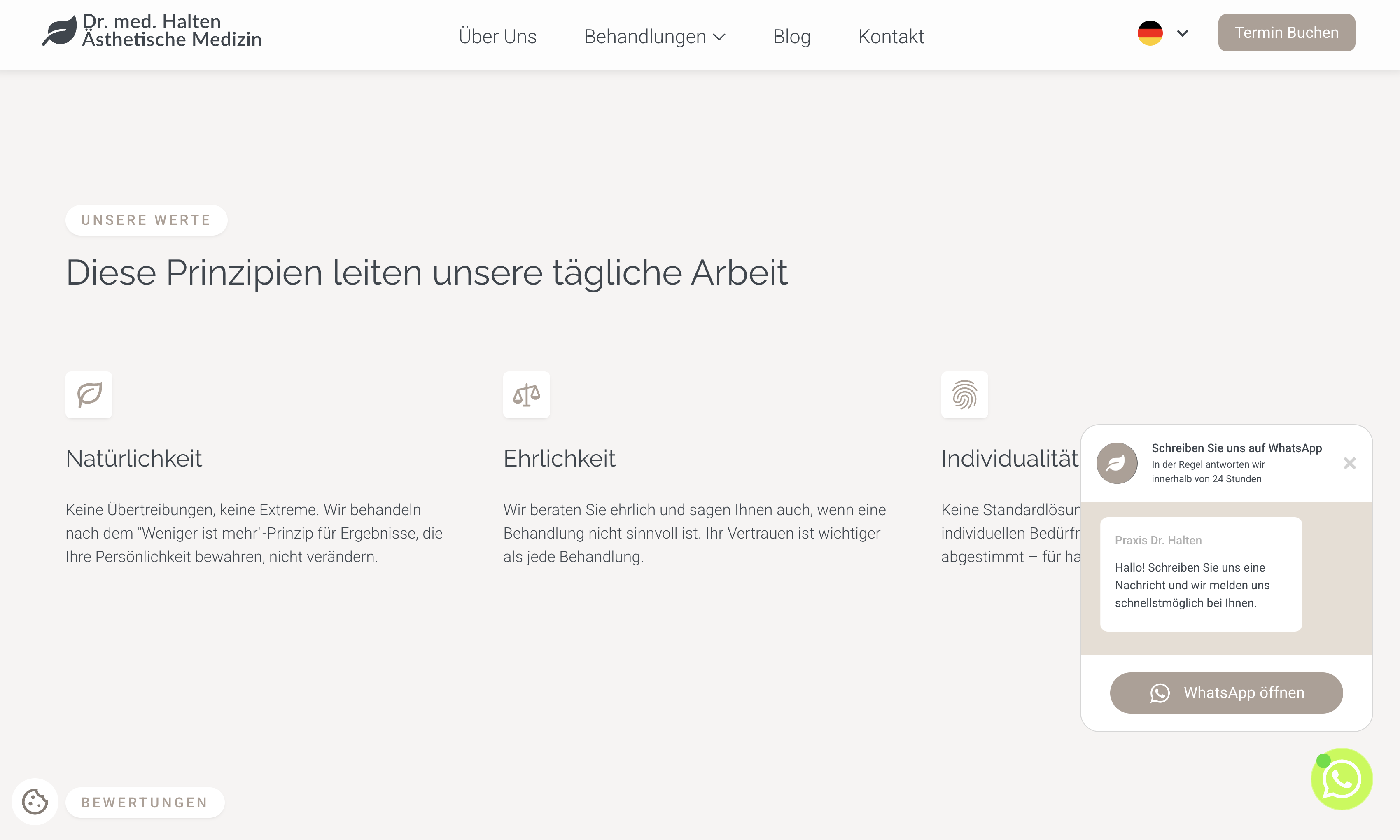Close the WhatsApp chat popup
Image resolution: width=1400 pixels, height=840 pixels.
[1350, 463]
